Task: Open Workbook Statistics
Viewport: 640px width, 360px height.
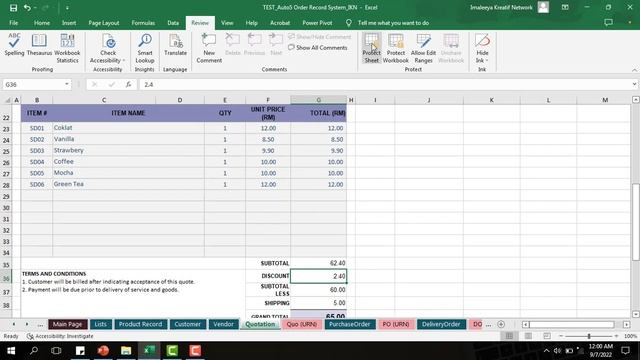Action: click(67, 48)
